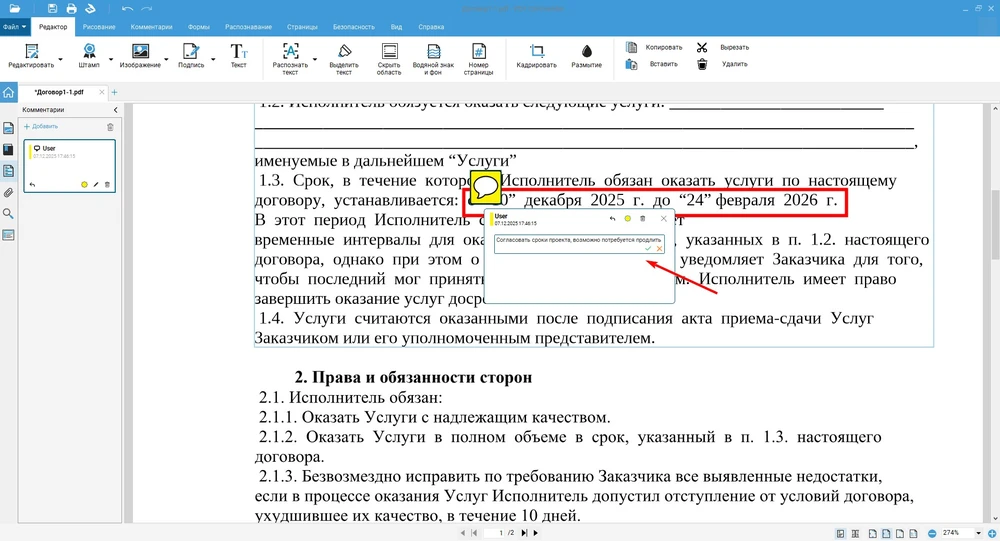Click the Копировать button
The width and height of the screenshot is (1000, 541).
(664, 47)
